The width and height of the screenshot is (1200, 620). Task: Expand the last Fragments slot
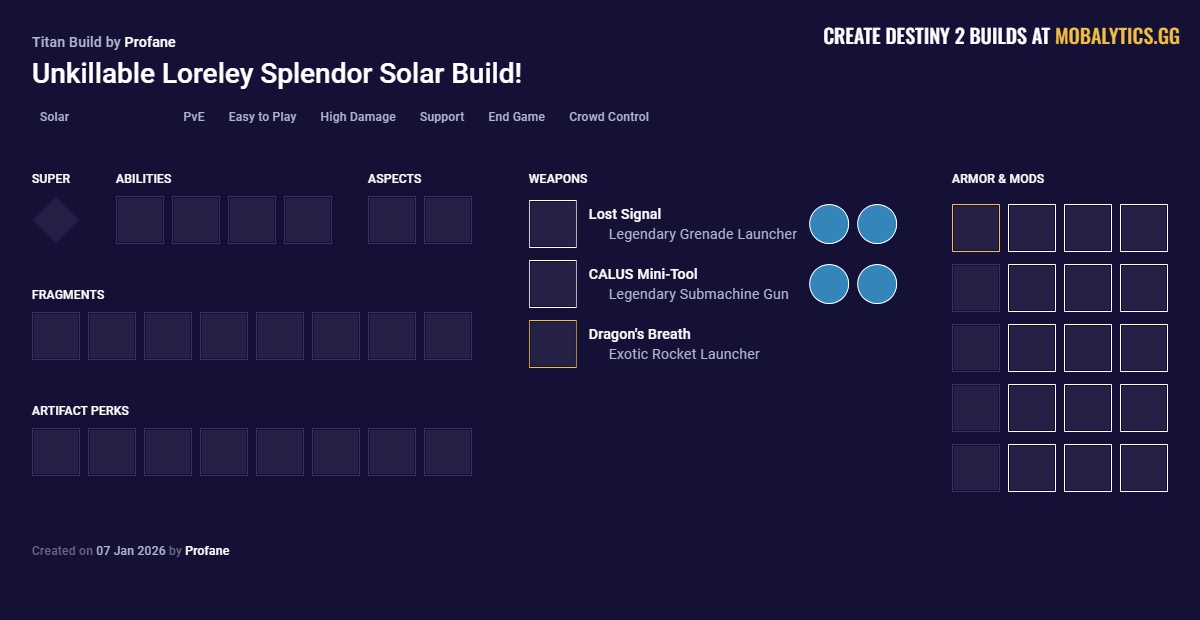447,335
